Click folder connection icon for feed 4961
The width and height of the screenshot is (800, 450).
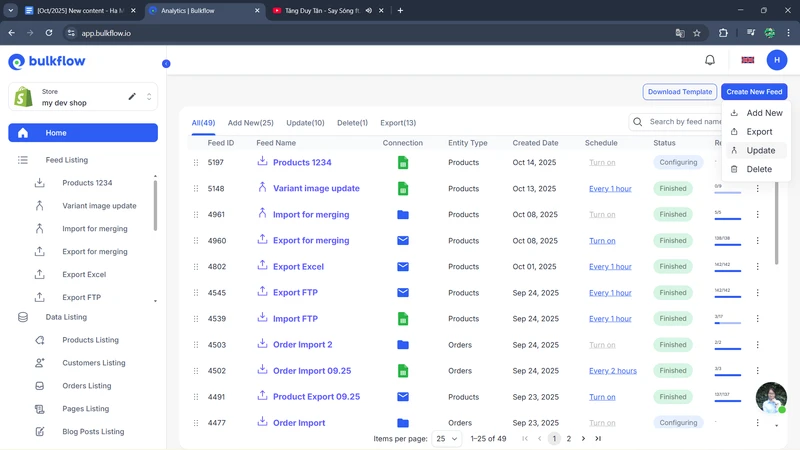(x=403, y=214)
